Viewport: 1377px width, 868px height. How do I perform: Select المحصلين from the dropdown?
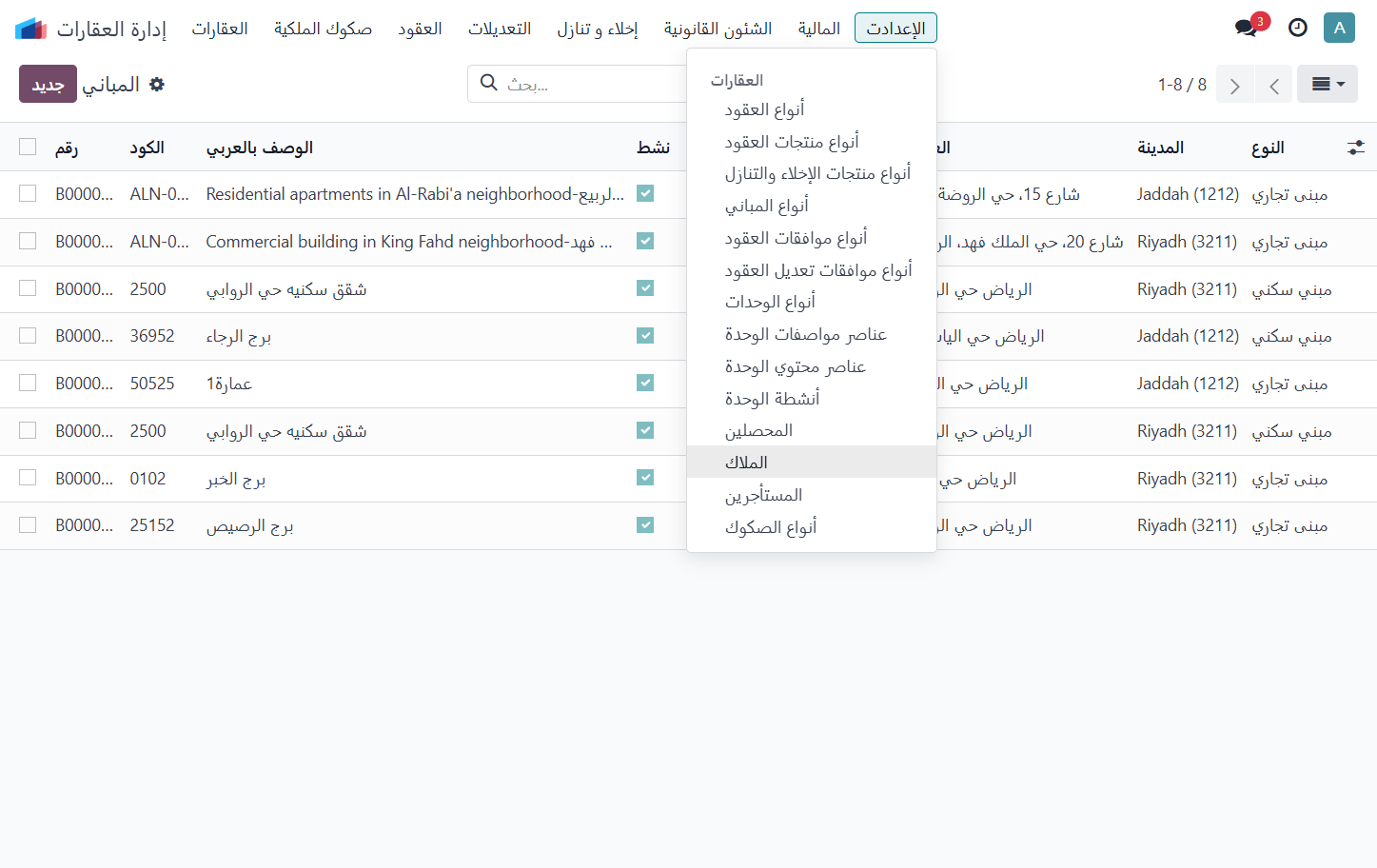(812, 430)
